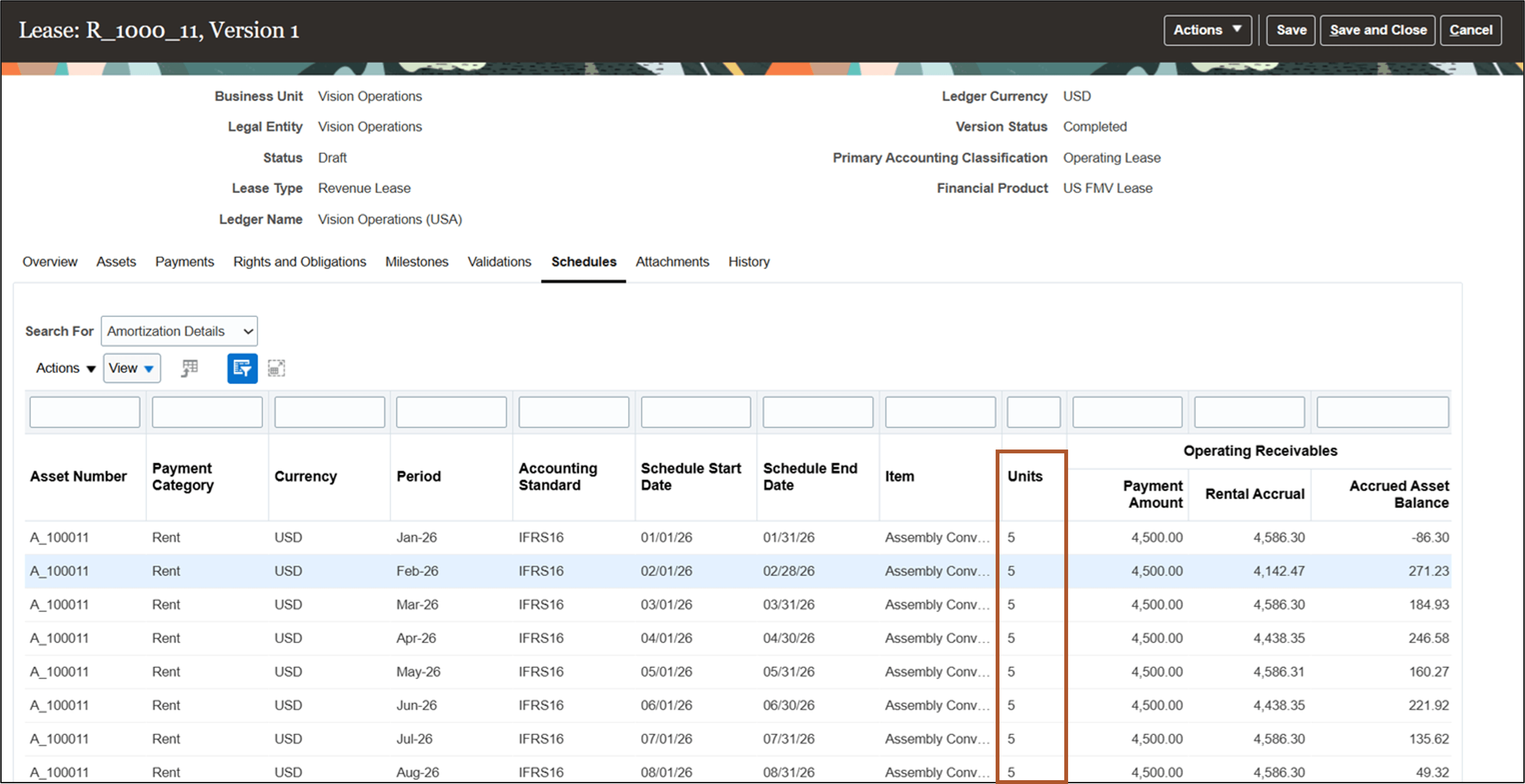Click the -86.30 accrued asset balance
Viewport: 1525px width, 784px height.
1430,537
